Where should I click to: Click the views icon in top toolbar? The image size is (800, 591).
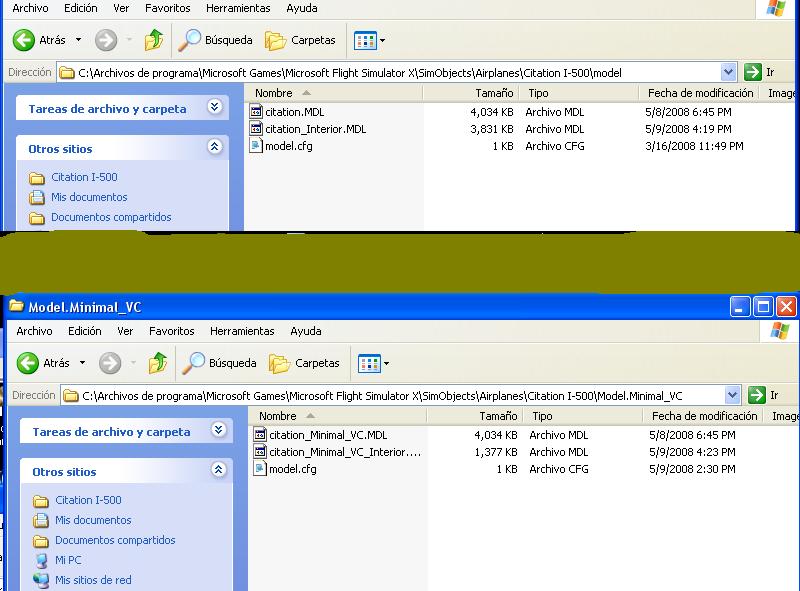coord(364,41)
